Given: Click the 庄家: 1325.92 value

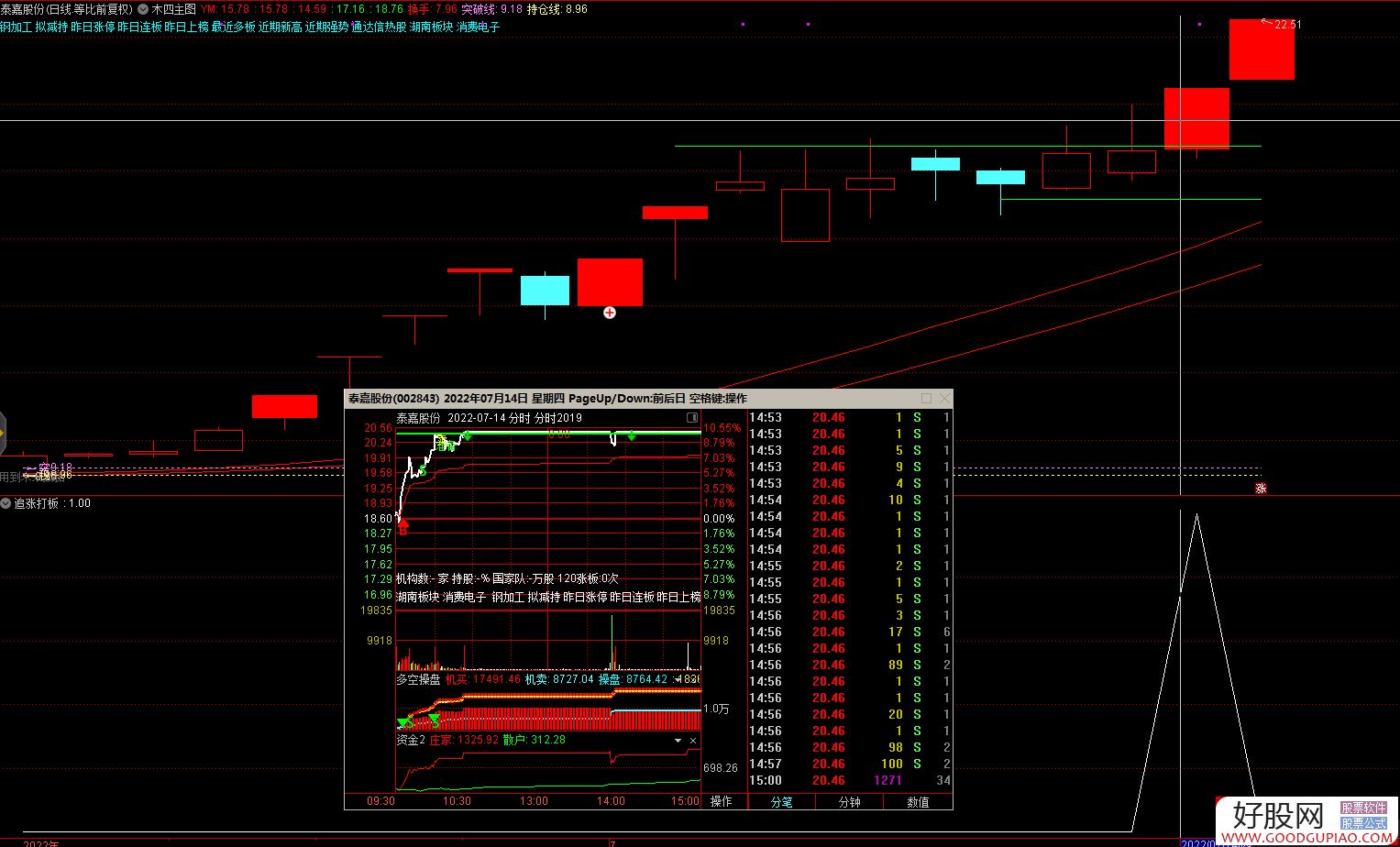Looking at the screenshot, I should pos(464,740).
